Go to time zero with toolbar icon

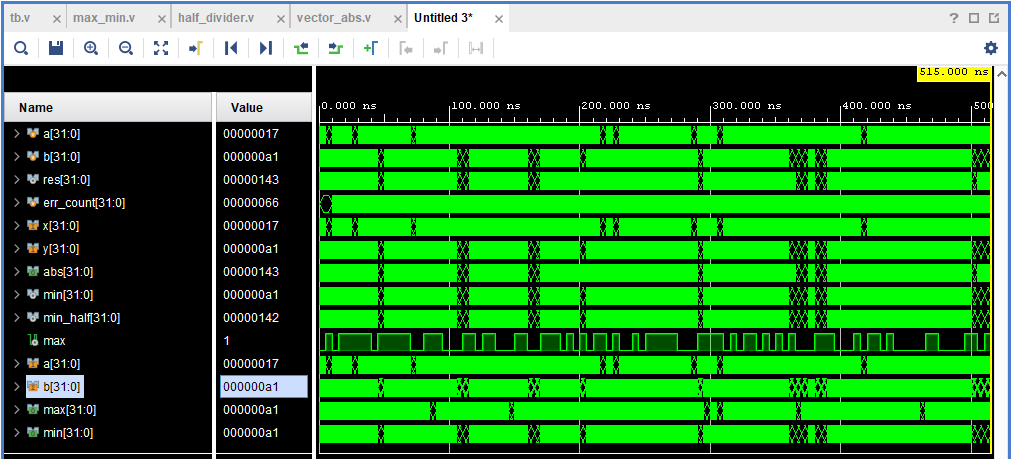point(231,48)
